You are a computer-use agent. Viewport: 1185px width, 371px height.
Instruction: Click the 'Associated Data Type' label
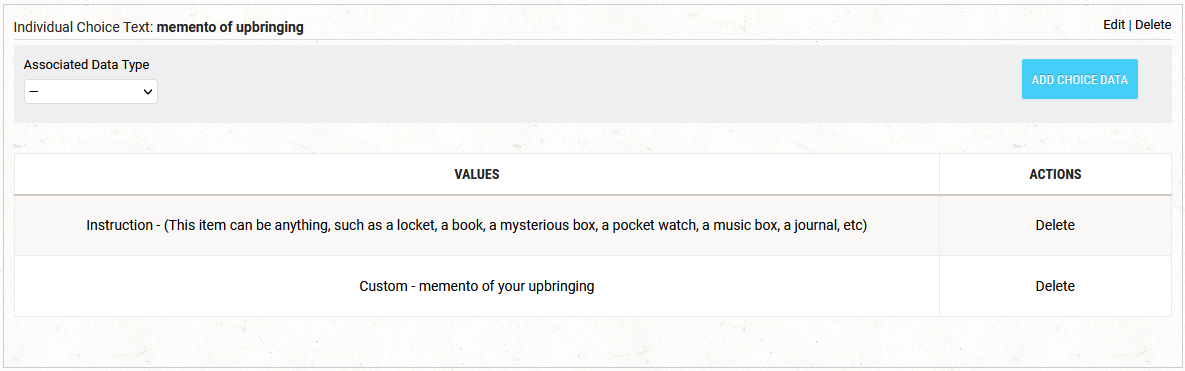tap(86, 65)
